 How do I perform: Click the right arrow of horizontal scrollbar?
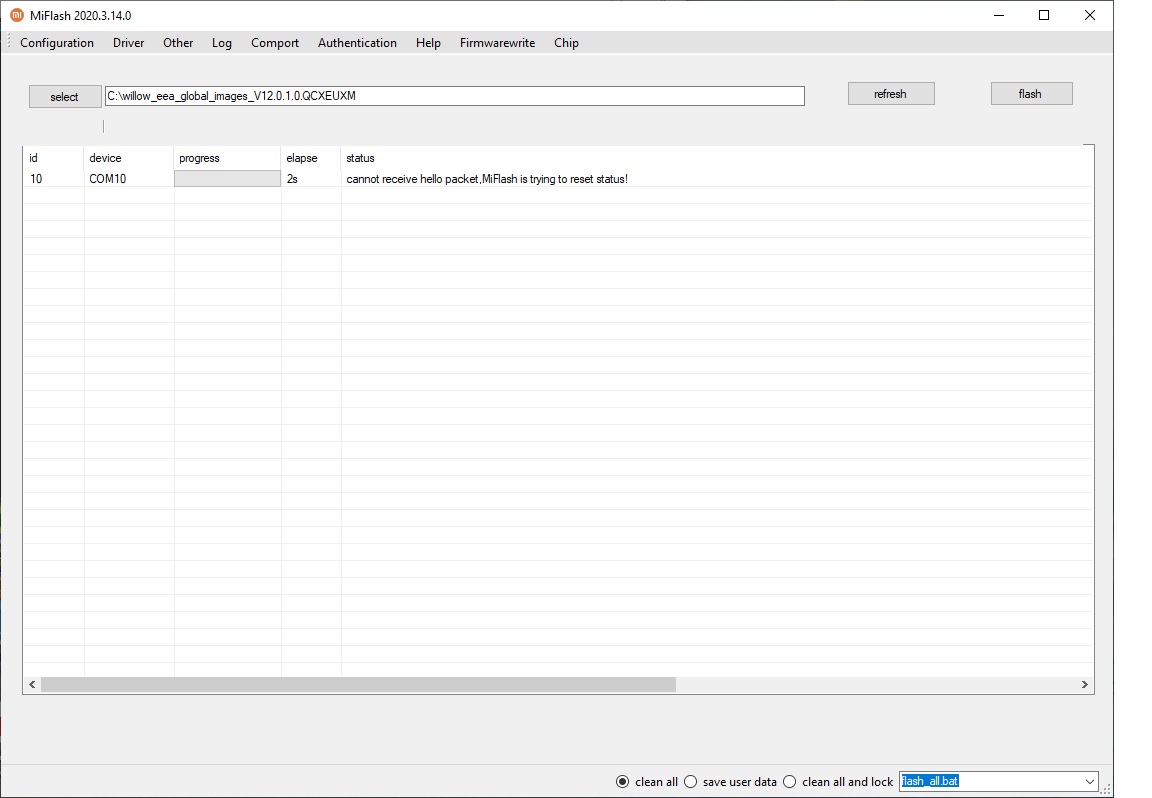1085,685
